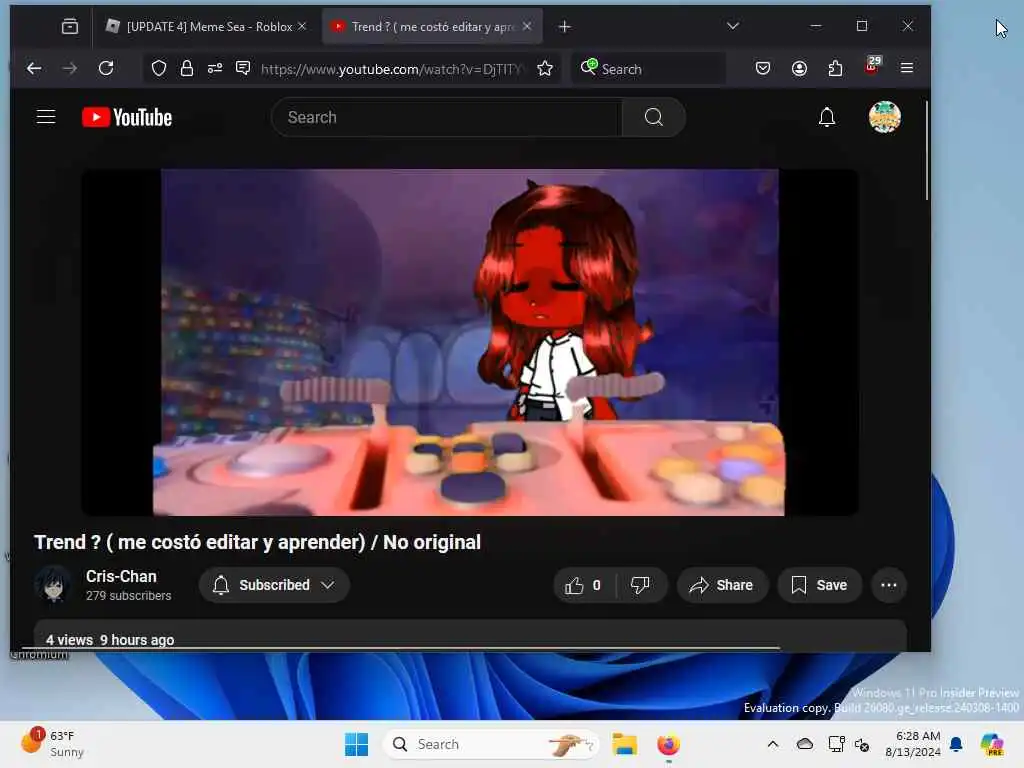Open YouTube notifications bell

(x=827, y=118)
